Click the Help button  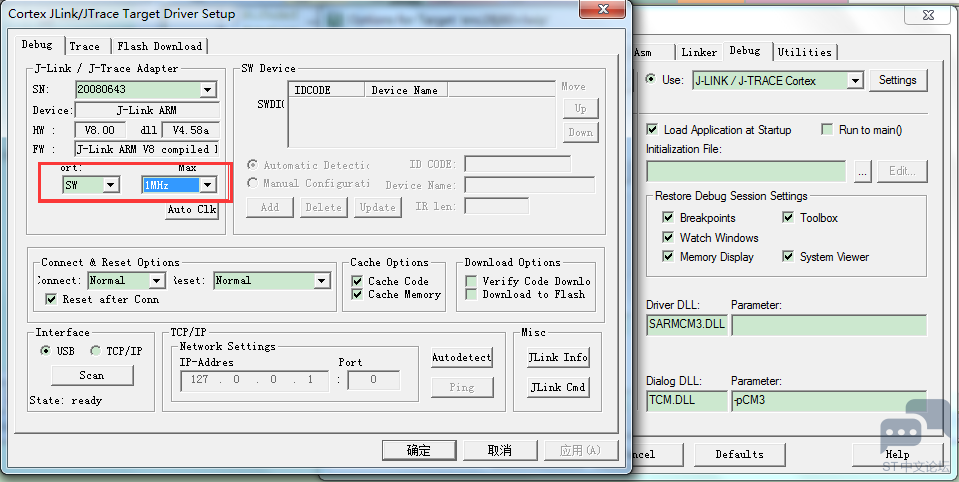coord(898,454)
